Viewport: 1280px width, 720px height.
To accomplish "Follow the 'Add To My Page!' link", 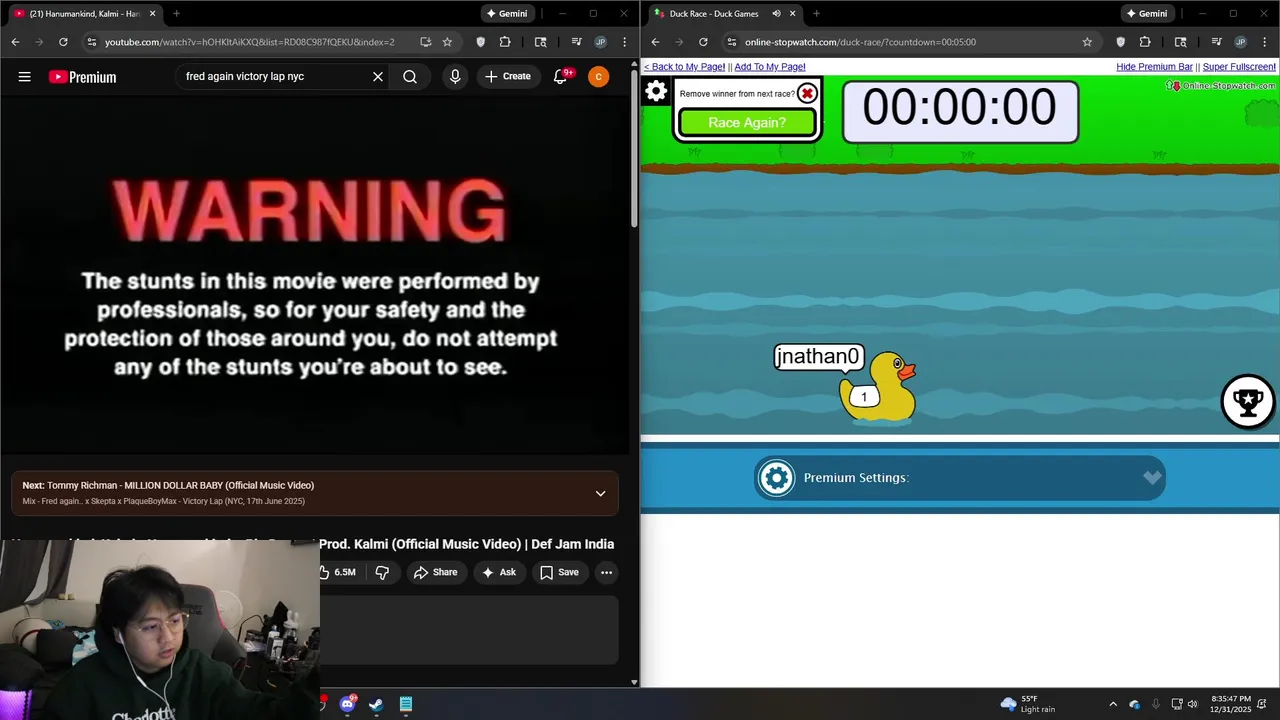I will (770, 67).
